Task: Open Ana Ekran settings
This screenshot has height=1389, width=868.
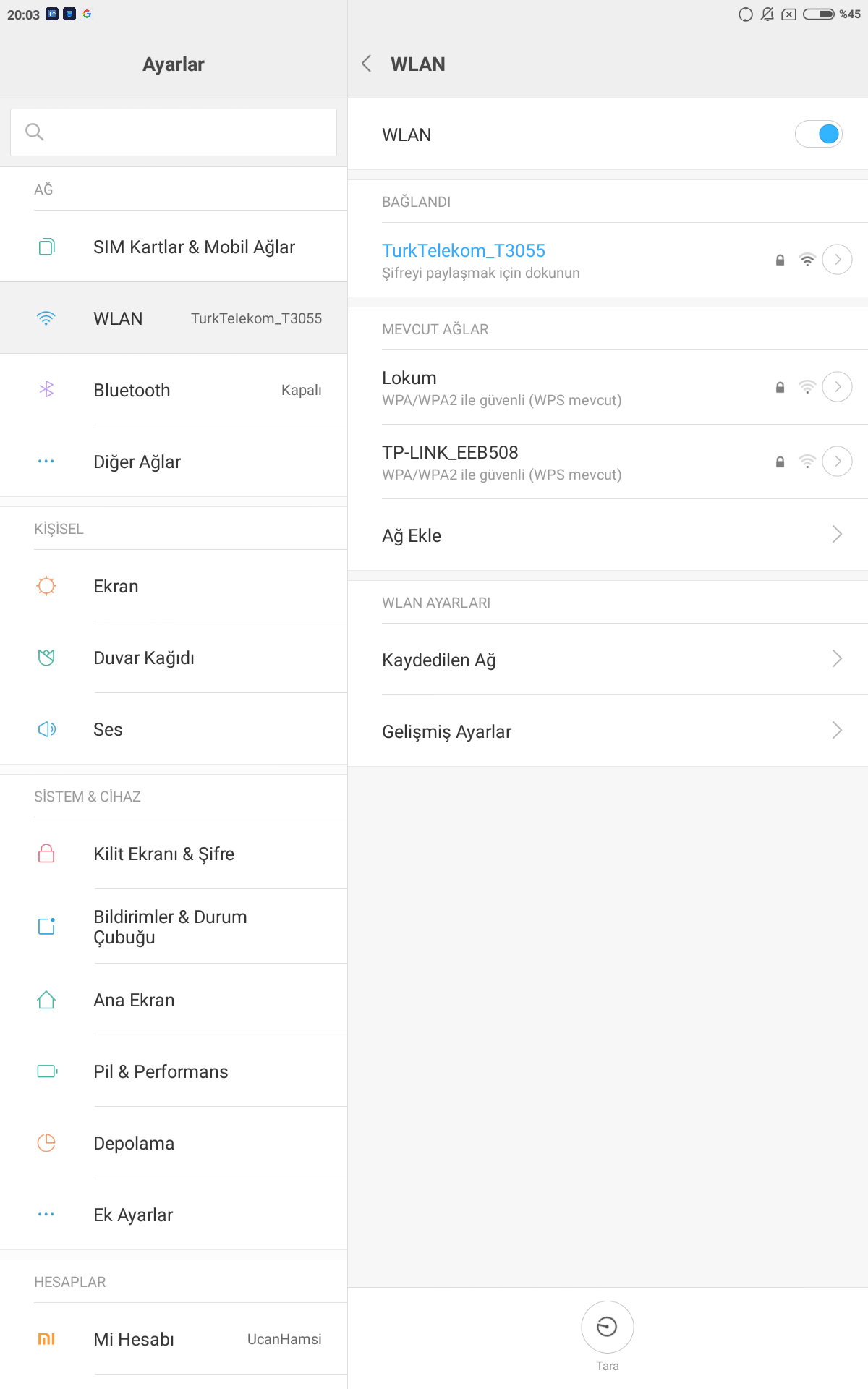Action: (174, 1000)
